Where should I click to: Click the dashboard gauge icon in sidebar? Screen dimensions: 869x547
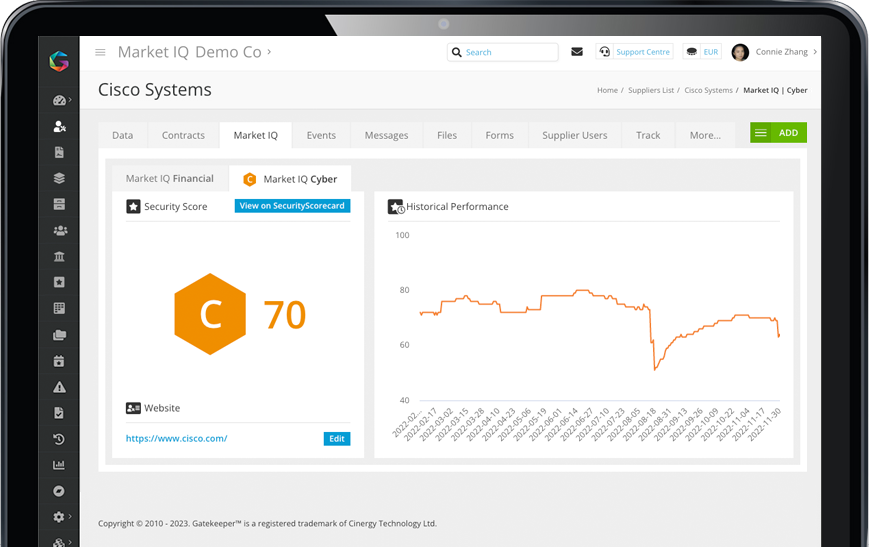(59, 101)
